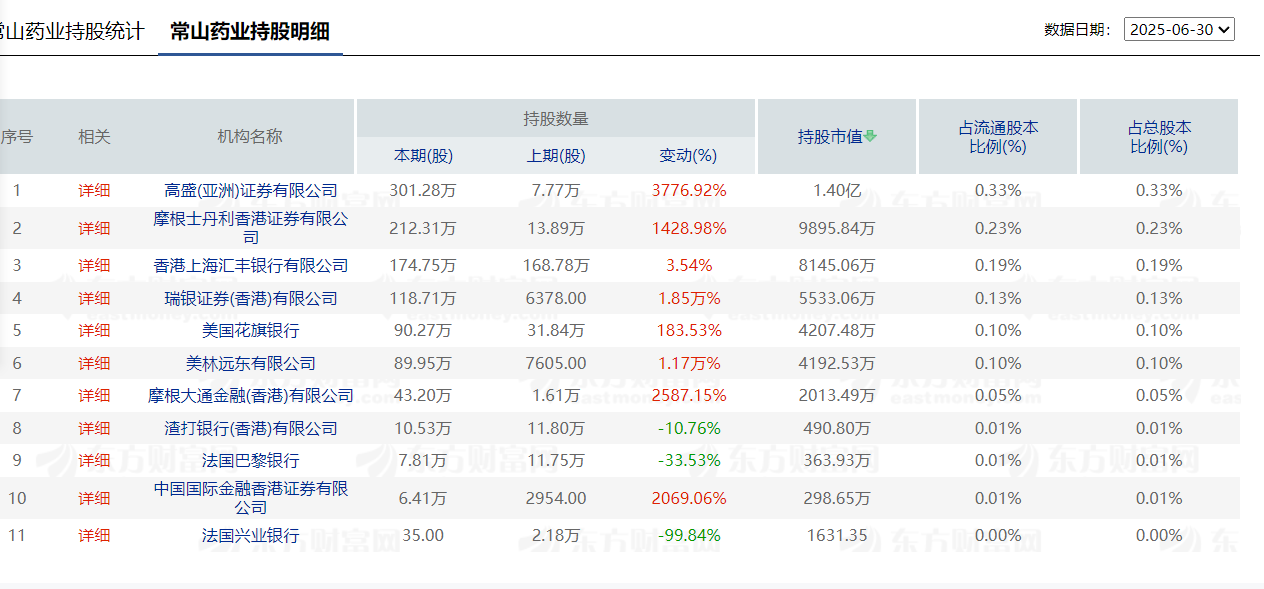Open 详细 link for 摩根士丹利香港证券有限公司
The height and width of the screenshot is (589, 1264).
94,228
